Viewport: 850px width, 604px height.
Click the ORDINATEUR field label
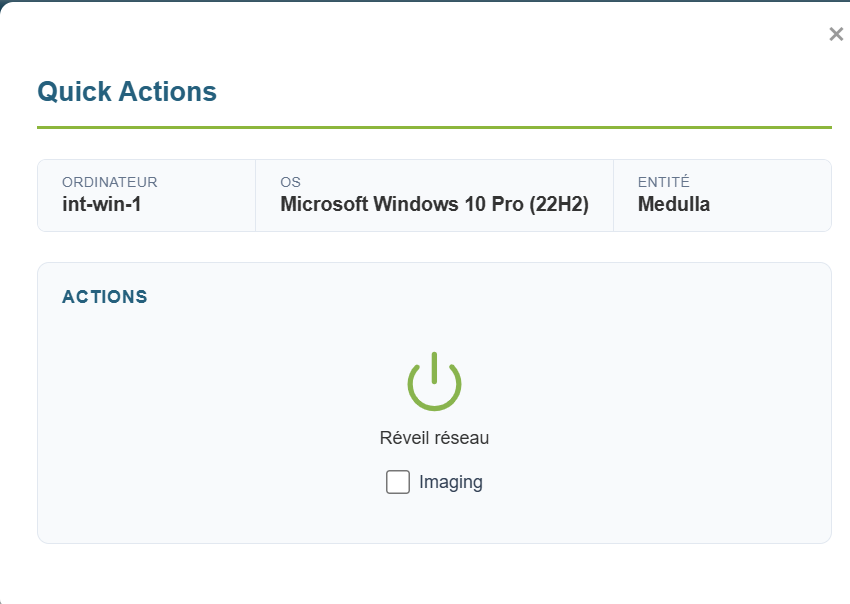point(110,182)
